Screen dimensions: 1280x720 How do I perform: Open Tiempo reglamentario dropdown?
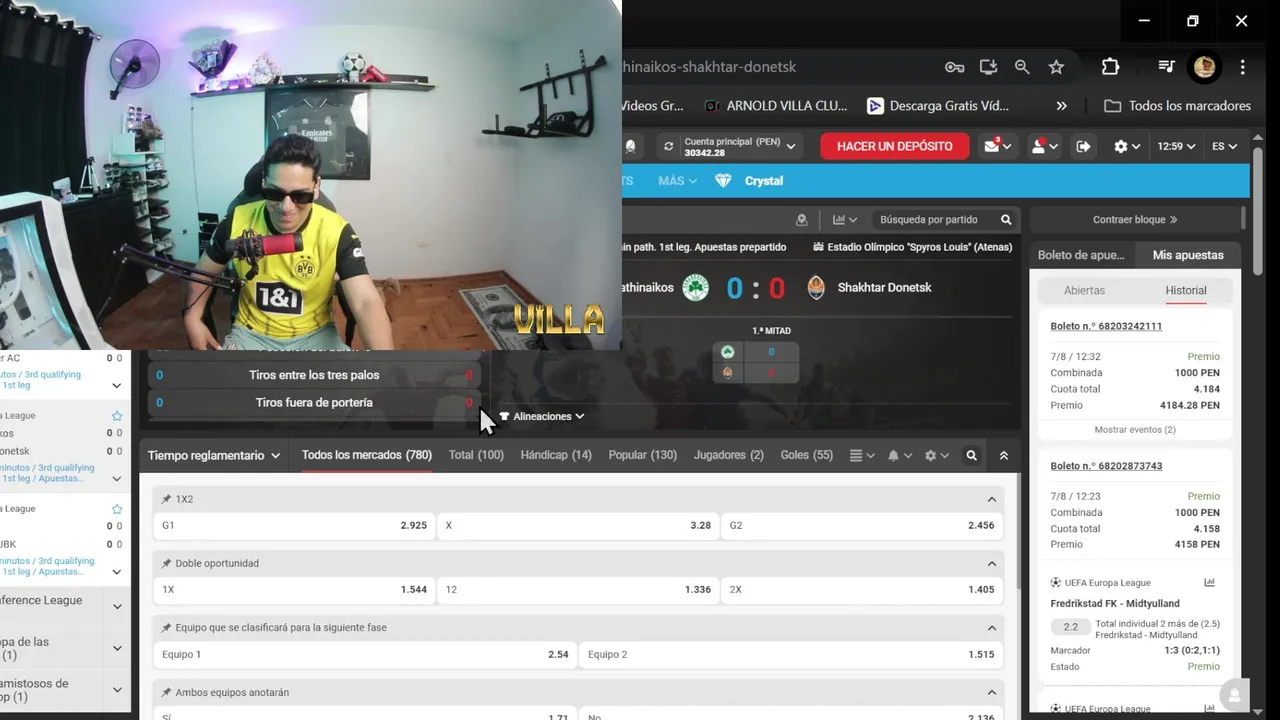coord(214,455)
